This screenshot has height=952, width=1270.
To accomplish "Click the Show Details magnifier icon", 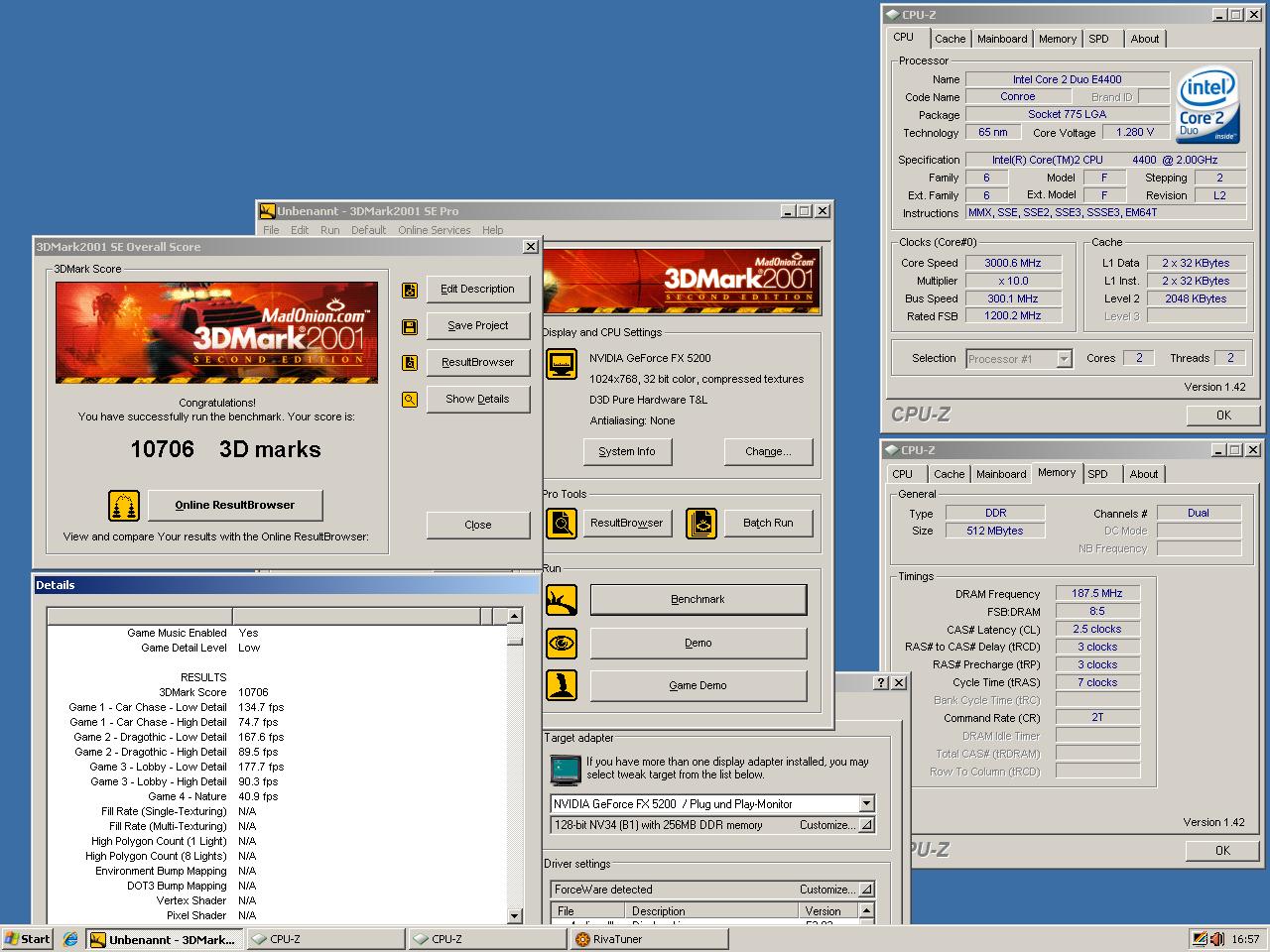I will click(409, 400).
